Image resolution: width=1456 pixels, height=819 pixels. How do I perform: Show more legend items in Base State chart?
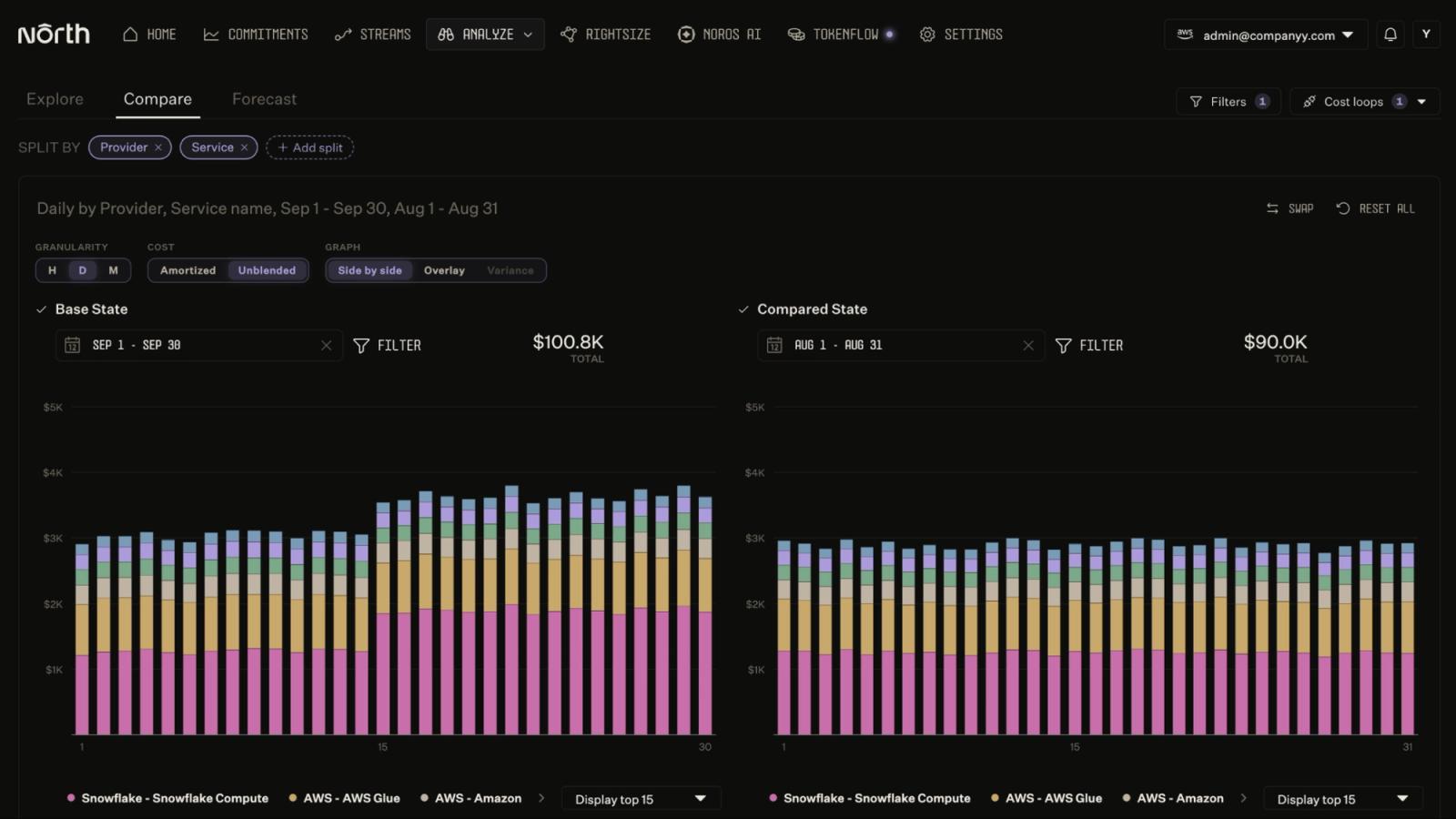pos(541,798)
